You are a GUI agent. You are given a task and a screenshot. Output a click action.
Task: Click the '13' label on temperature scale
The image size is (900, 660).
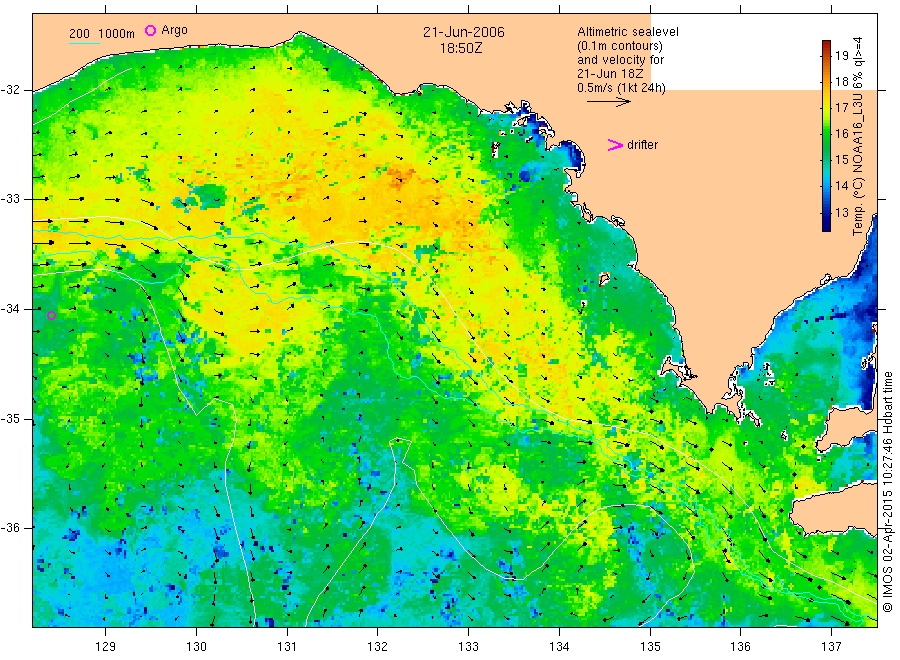click(841, 212)
